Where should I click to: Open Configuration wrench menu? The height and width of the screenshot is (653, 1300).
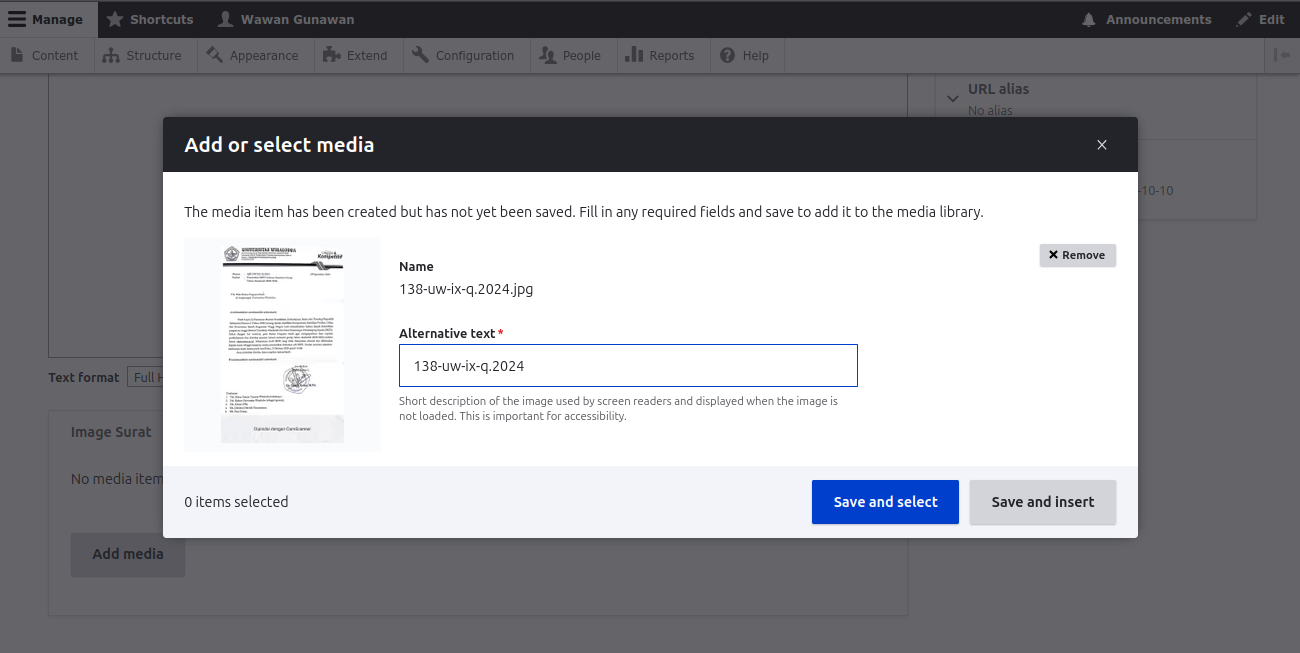(464, 55)
